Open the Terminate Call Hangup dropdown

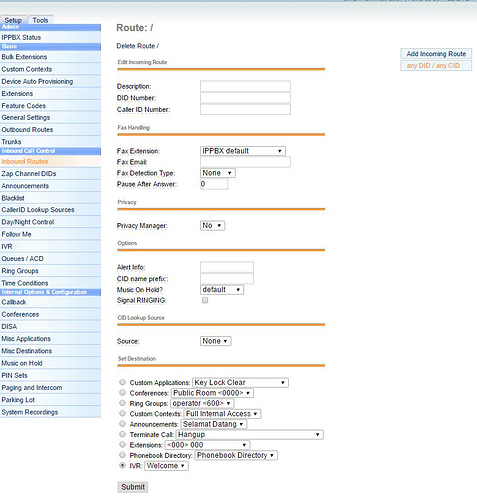(249, 435)
